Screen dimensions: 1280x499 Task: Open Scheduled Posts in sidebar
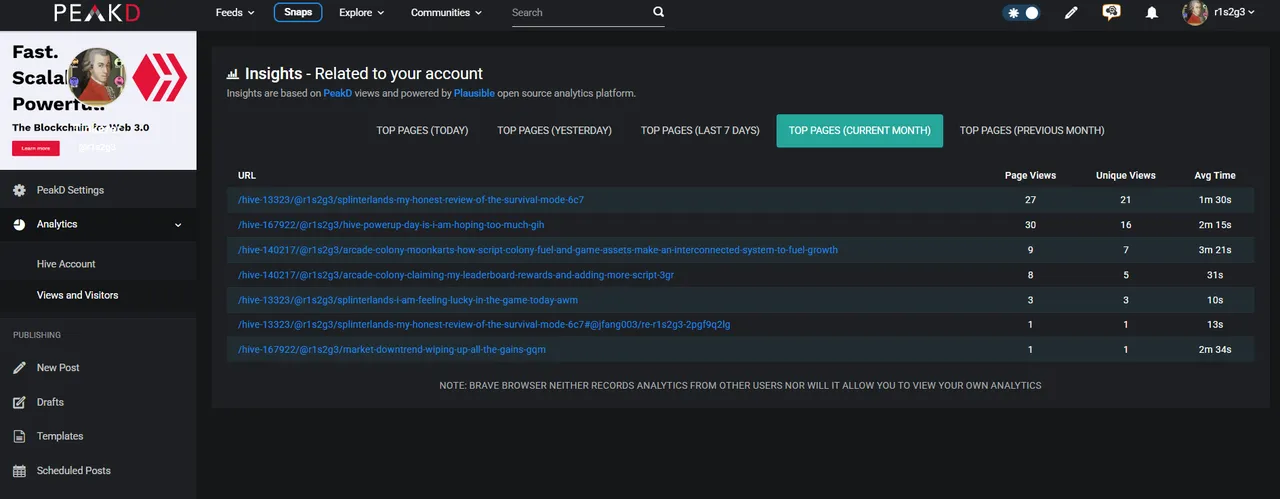click(x=74, y=471)
